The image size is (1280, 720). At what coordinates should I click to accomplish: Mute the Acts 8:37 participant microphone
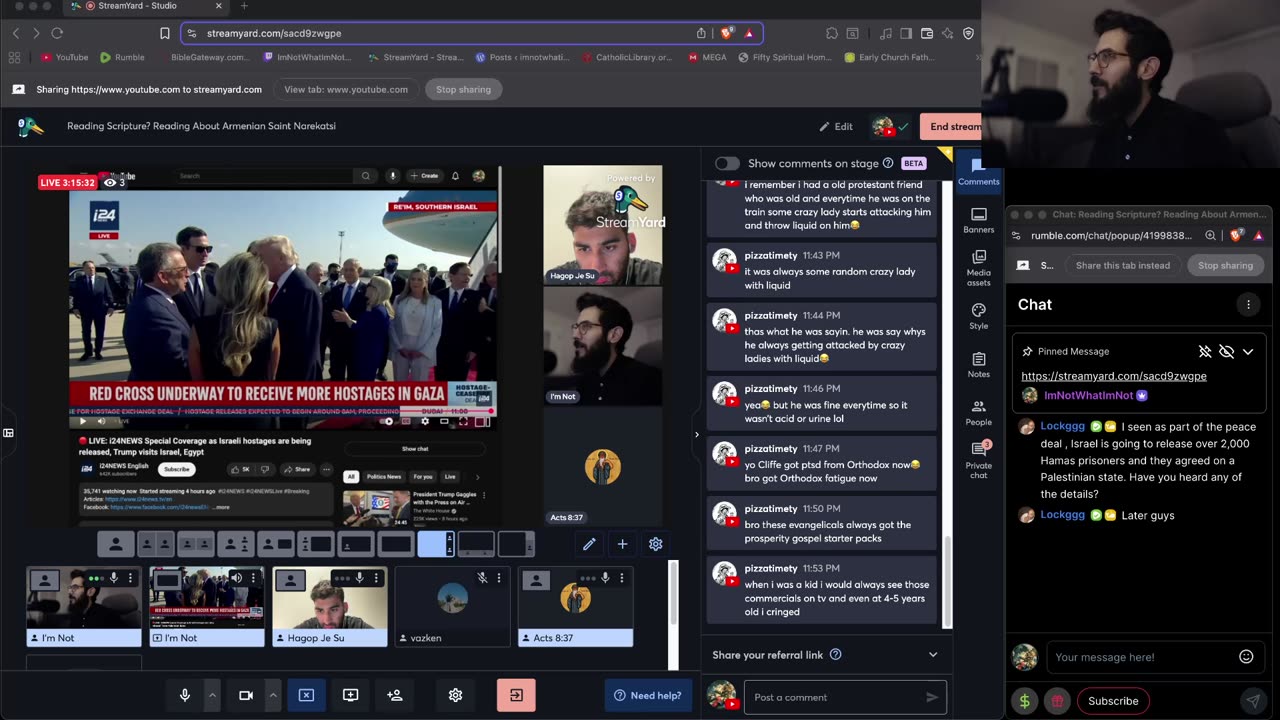606,578
